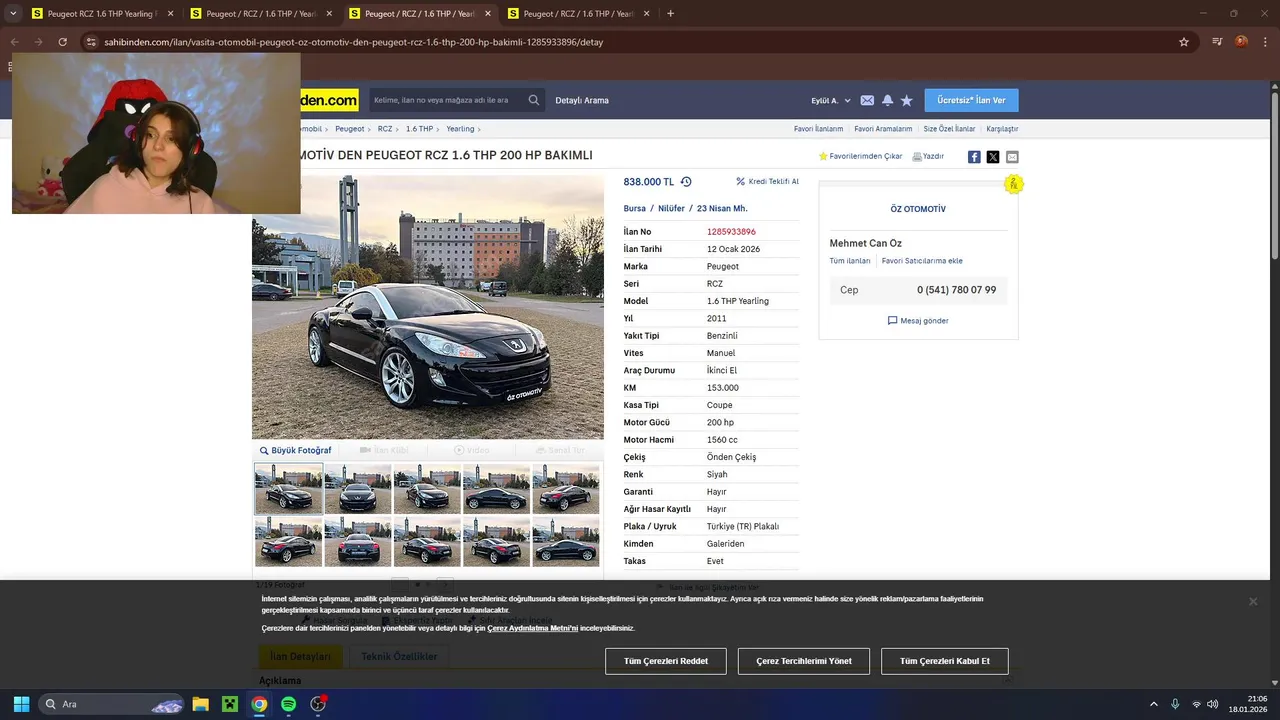Screen dimensions: 1280x720
Task: Remove listing from favorites via Favorilerimden Çıkar
Action: click(860, 156)
